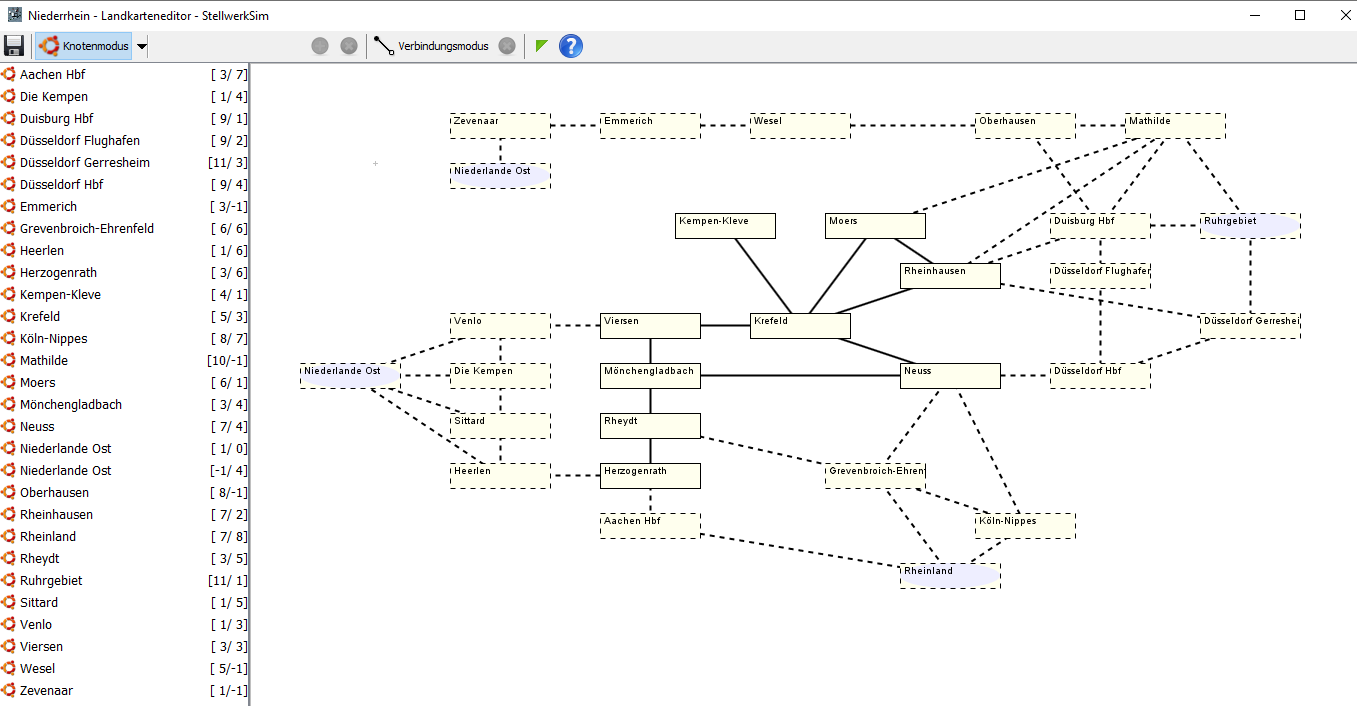Click the Neuss node box on the map
The height and width of the screenshot is (706, 1357).
(950, 376)
